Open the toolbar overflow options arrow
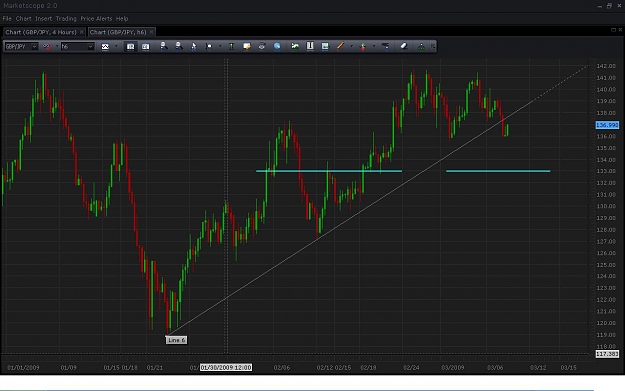This screenshot has width=625, height=391. pos(433,47)
